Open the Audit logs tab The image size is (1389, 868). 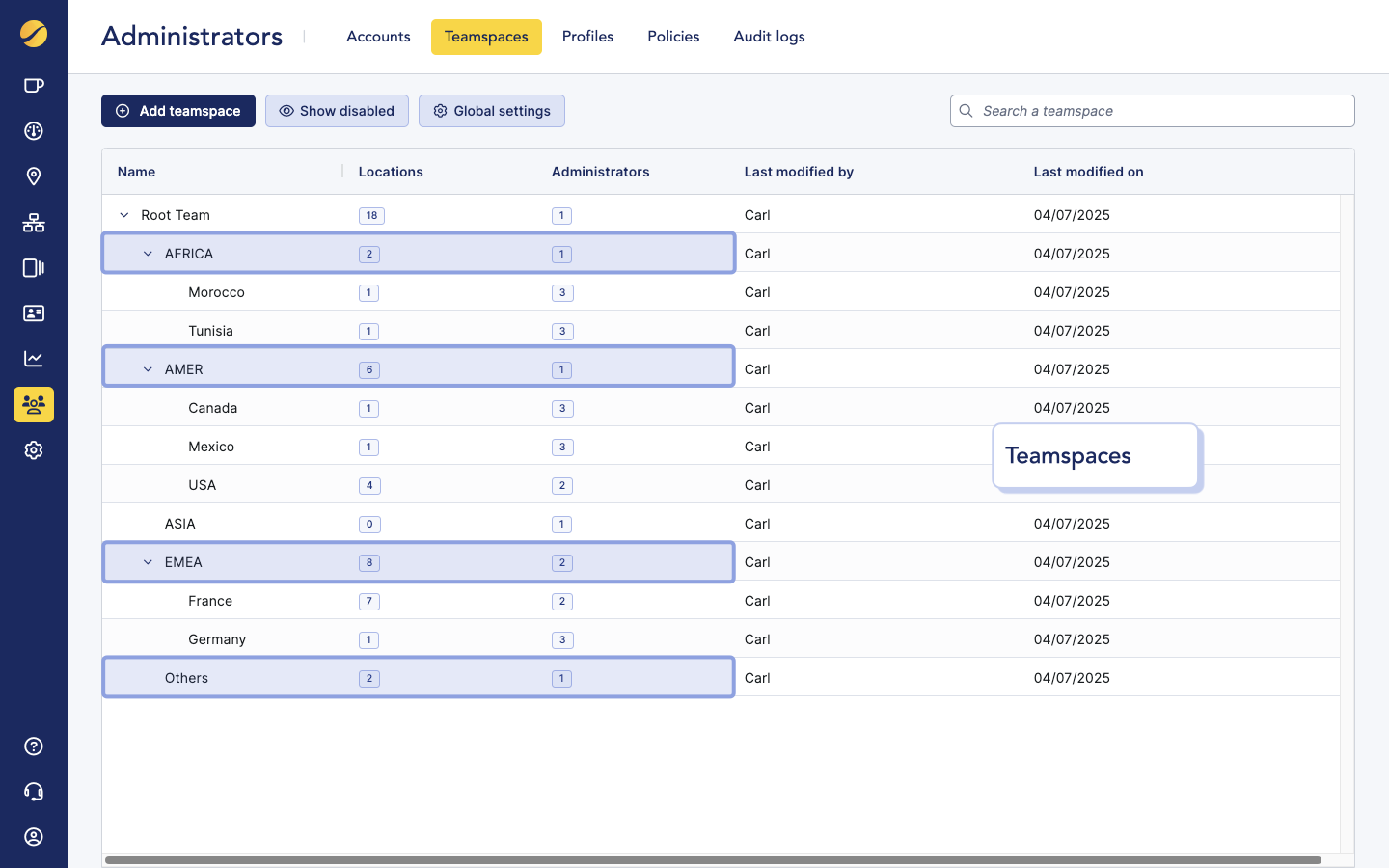[769, 36]
